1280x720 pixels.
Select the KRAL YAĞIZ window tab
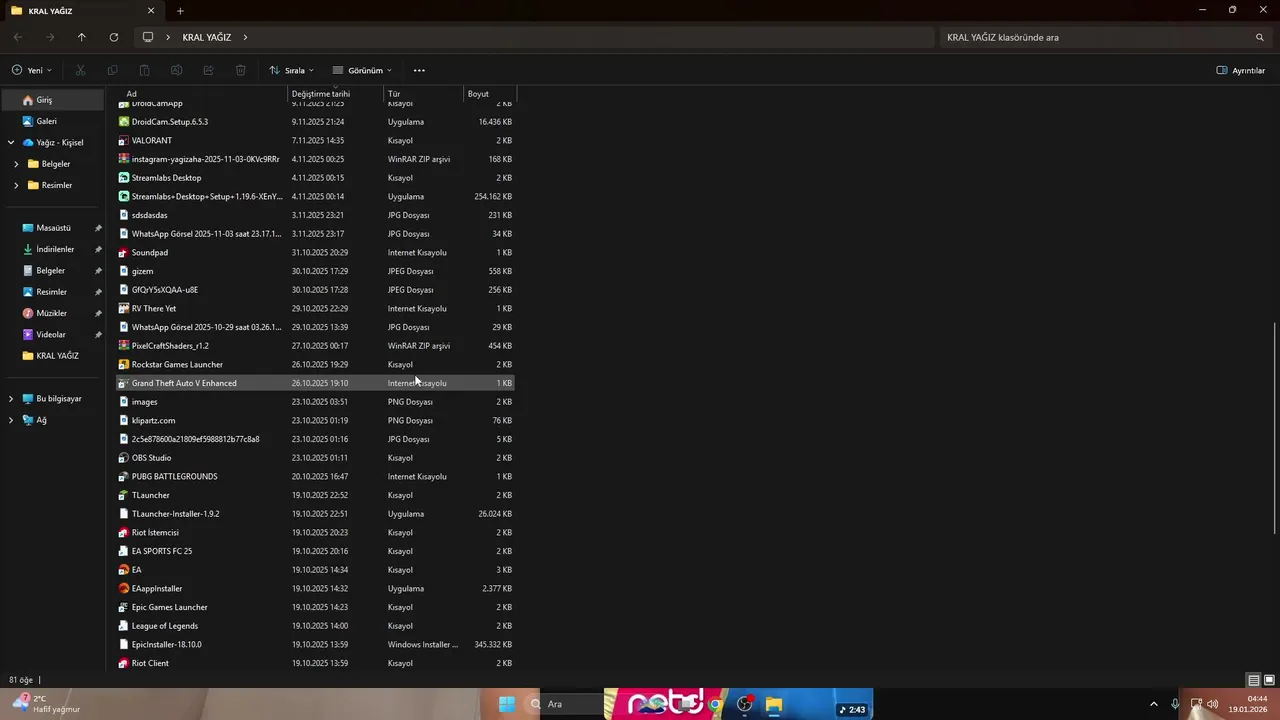click(82, 11)
